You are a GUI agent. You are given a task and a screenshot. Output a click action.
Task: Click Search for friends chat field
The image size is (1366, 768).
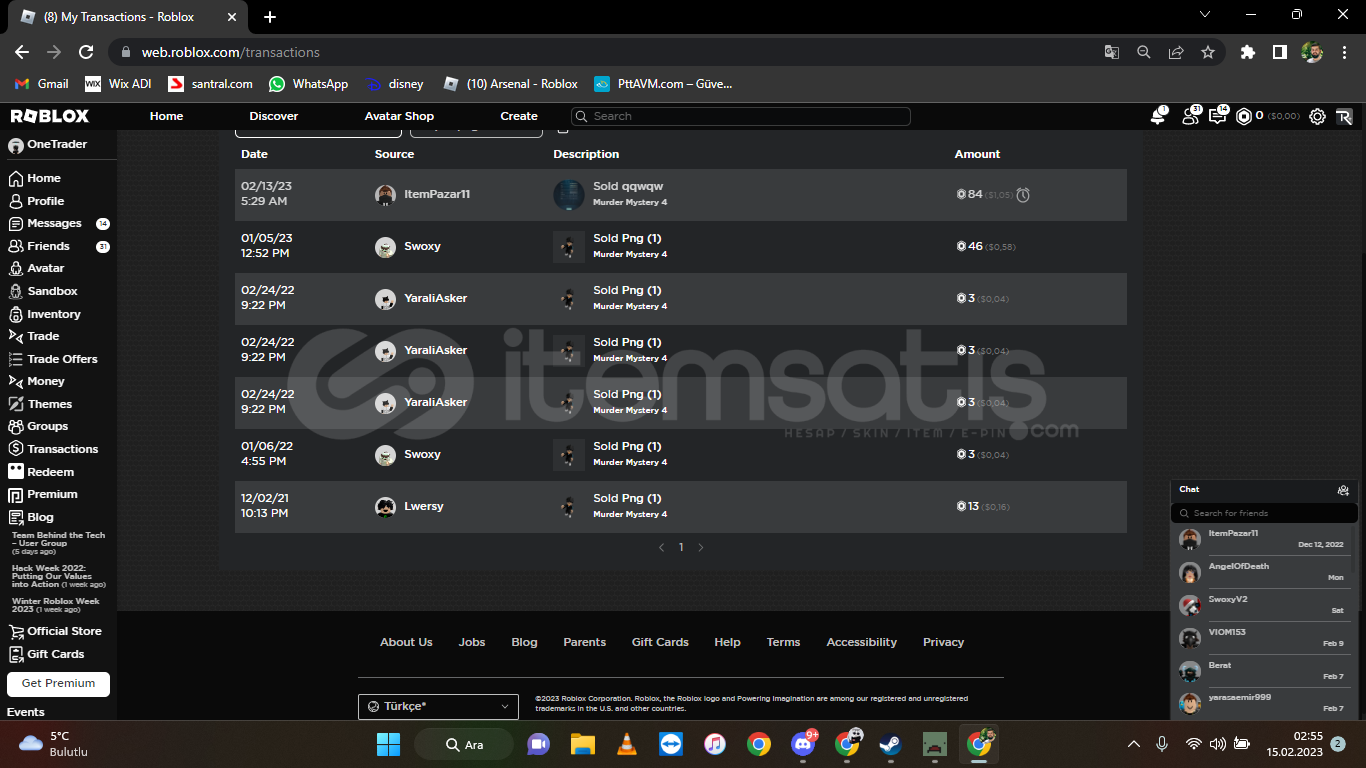[1264, 513]
